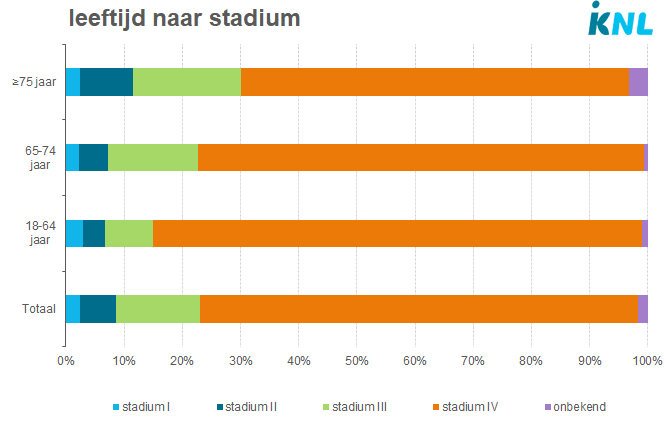This screenshot has height=423, width=669.
Task: Select the orange stadium IV segment for 65-74 jaar
Action: 420,157
